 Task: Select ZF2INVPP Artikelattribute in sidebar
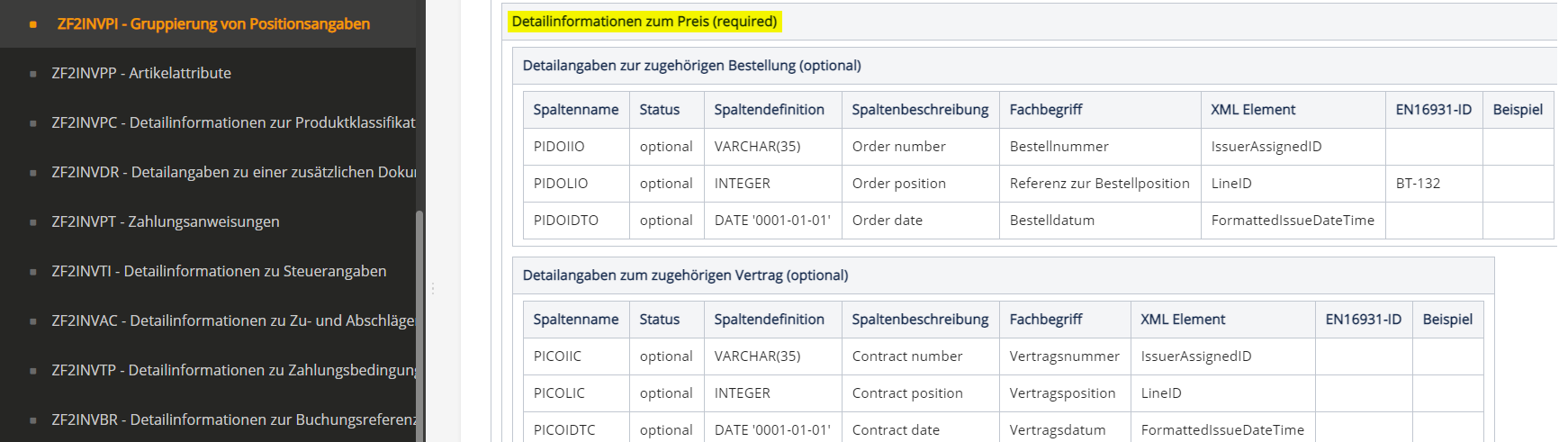point(141,73)
